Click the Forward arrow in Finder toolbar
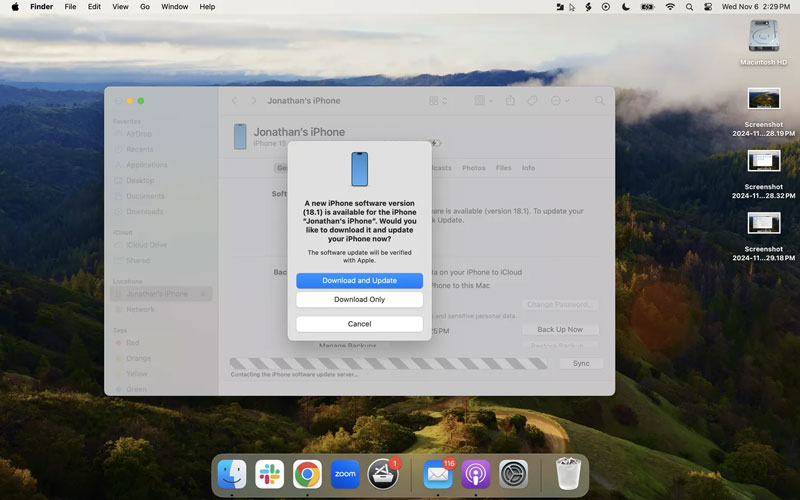 point(254,101)
